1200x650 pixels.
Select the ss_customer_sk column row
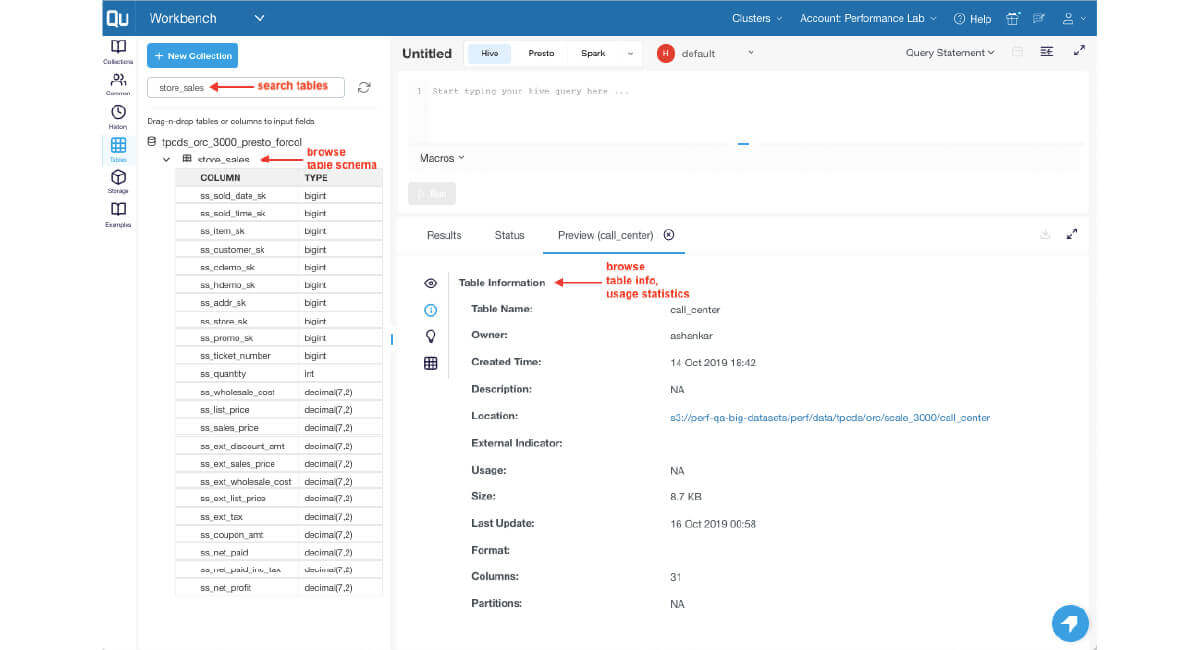pos(278,249)
